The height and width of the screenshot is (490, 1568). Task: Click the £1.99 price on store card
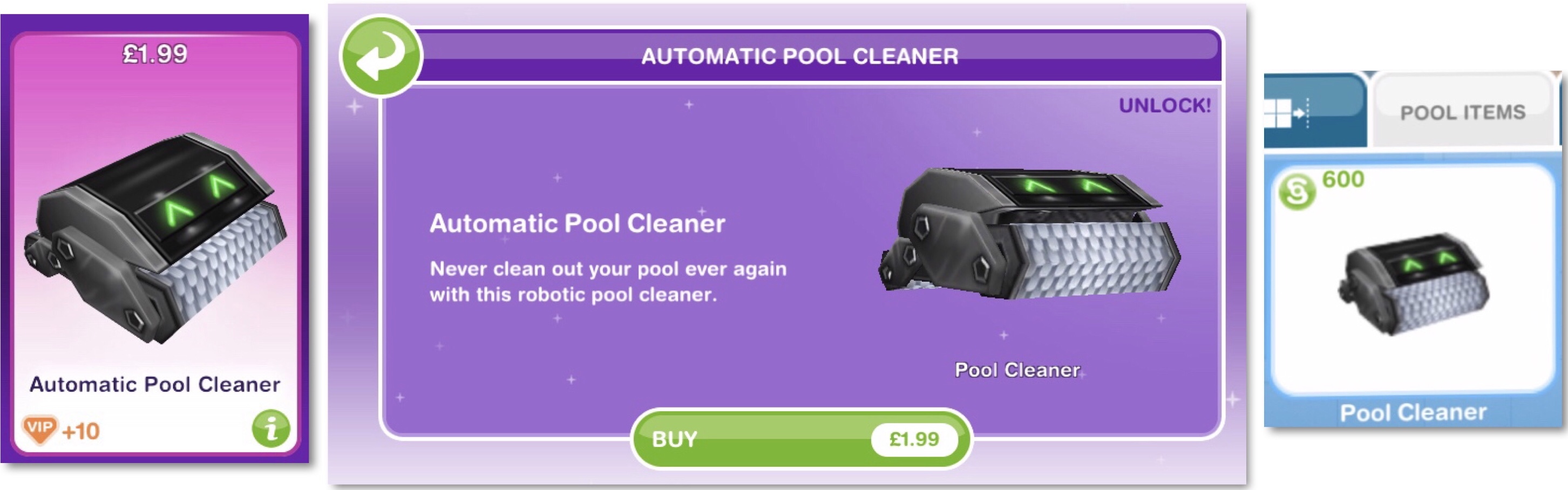coord(154,54)
